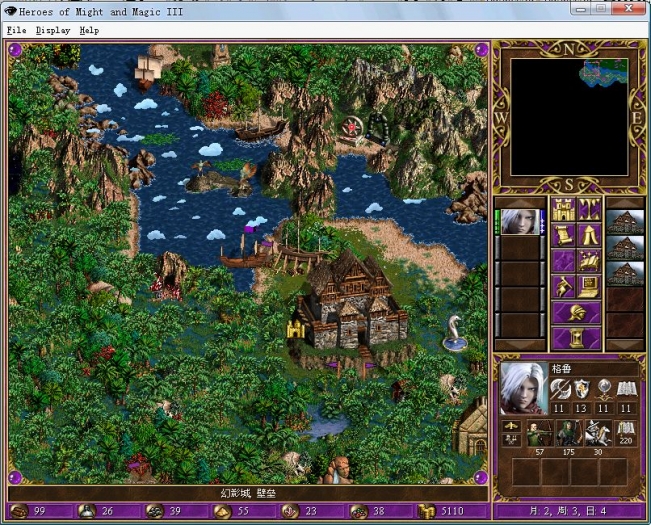Open the Kingdom Overview castle icon
The height and width of the screenshot is (525, 651).
563,210
